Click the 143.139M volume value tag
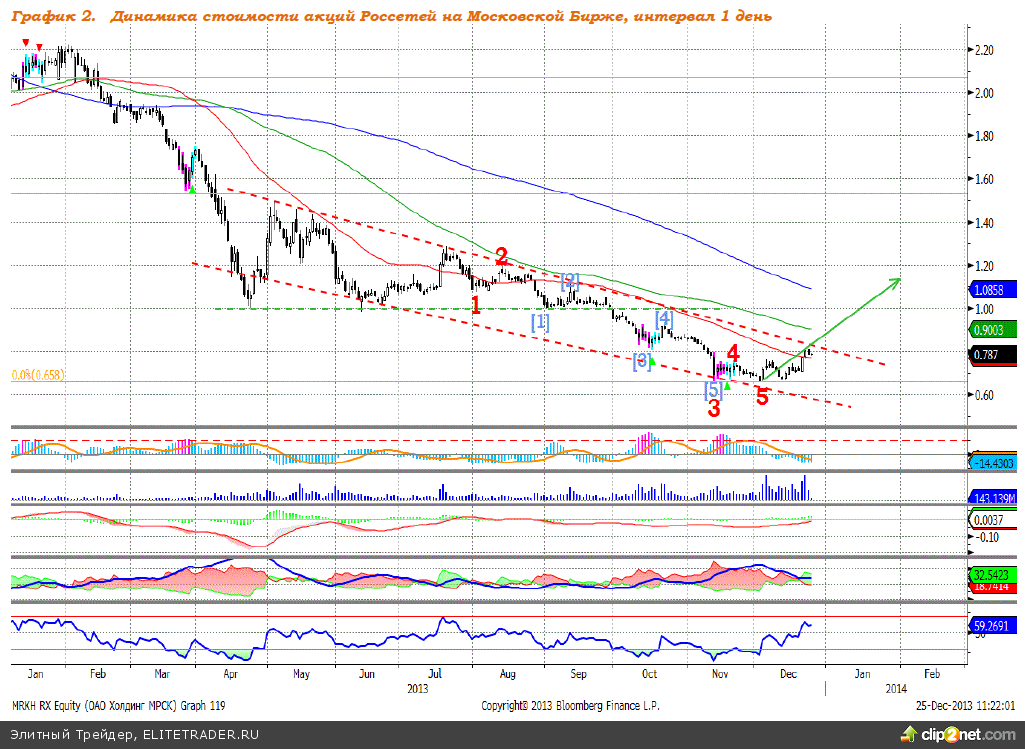The image size is (1025, 749). pos(992,497)
